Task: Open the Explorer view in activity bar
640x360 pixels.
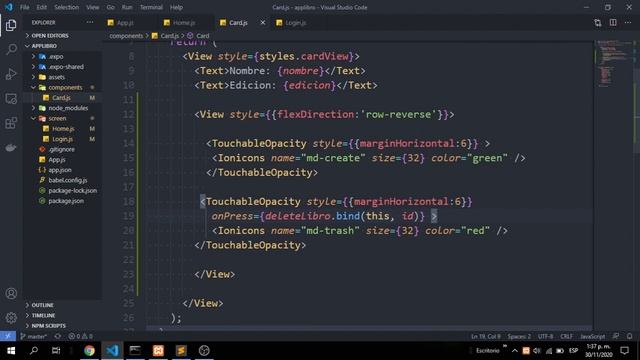Action: click(11, 25)
